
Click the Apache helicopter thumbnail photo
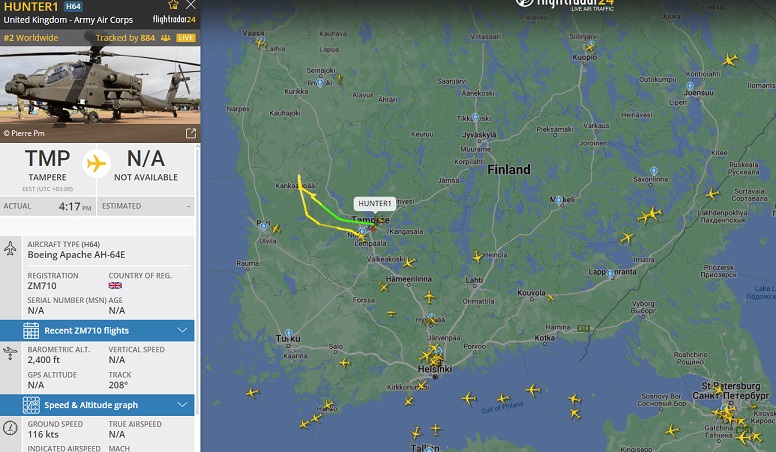(100, 94)
